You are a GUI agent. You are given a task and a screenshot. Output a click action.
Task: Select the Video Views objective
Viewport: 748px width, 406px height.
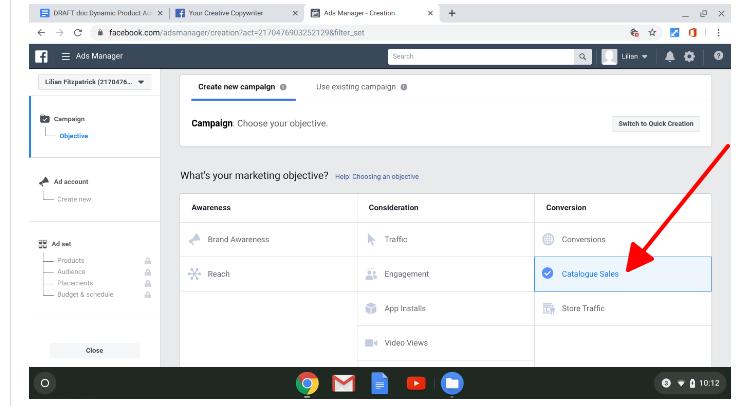(446, 343)
